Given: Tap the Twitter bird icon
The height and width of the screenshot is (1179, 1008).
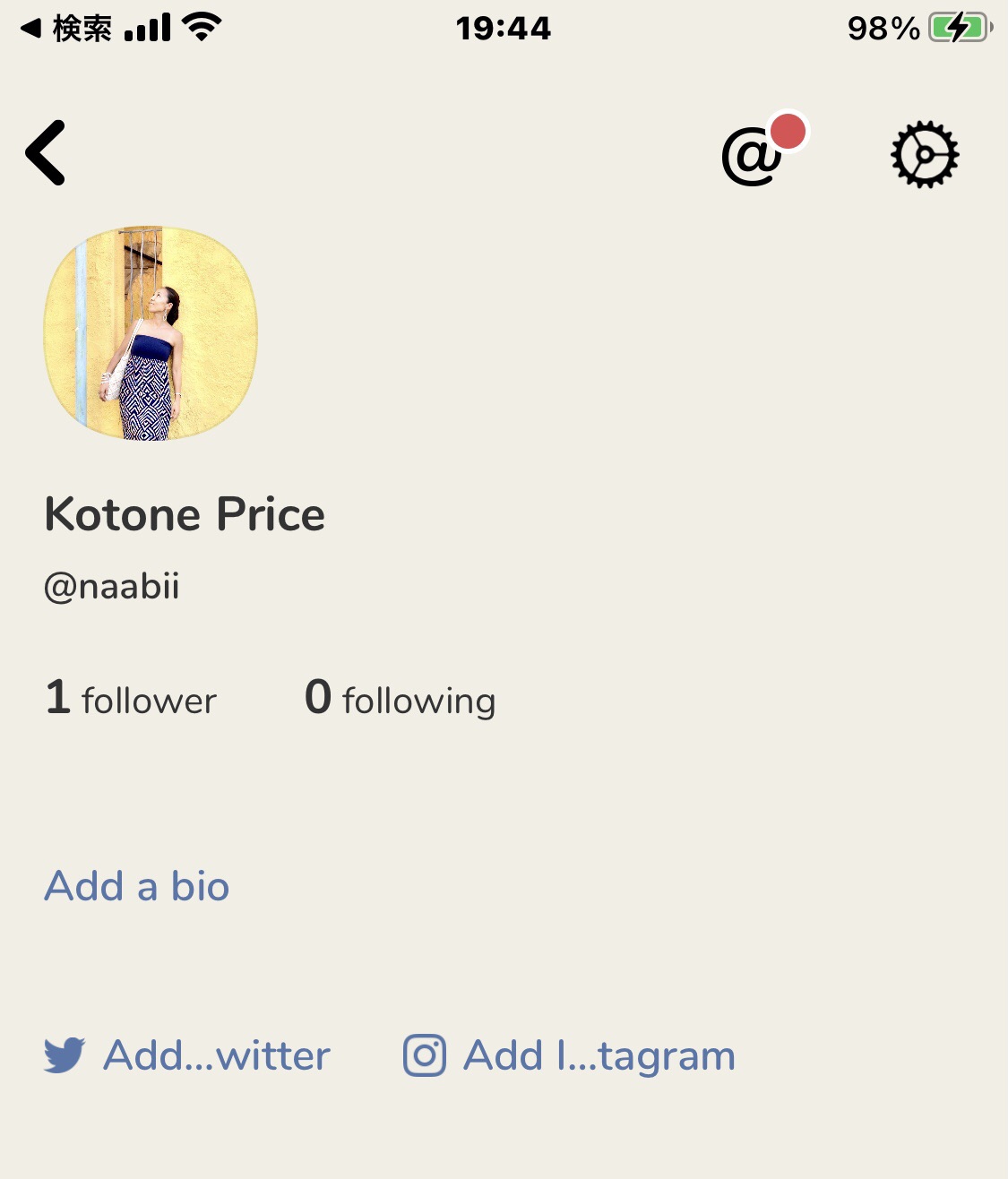Looking at the screenshot, I should 65,1055.
